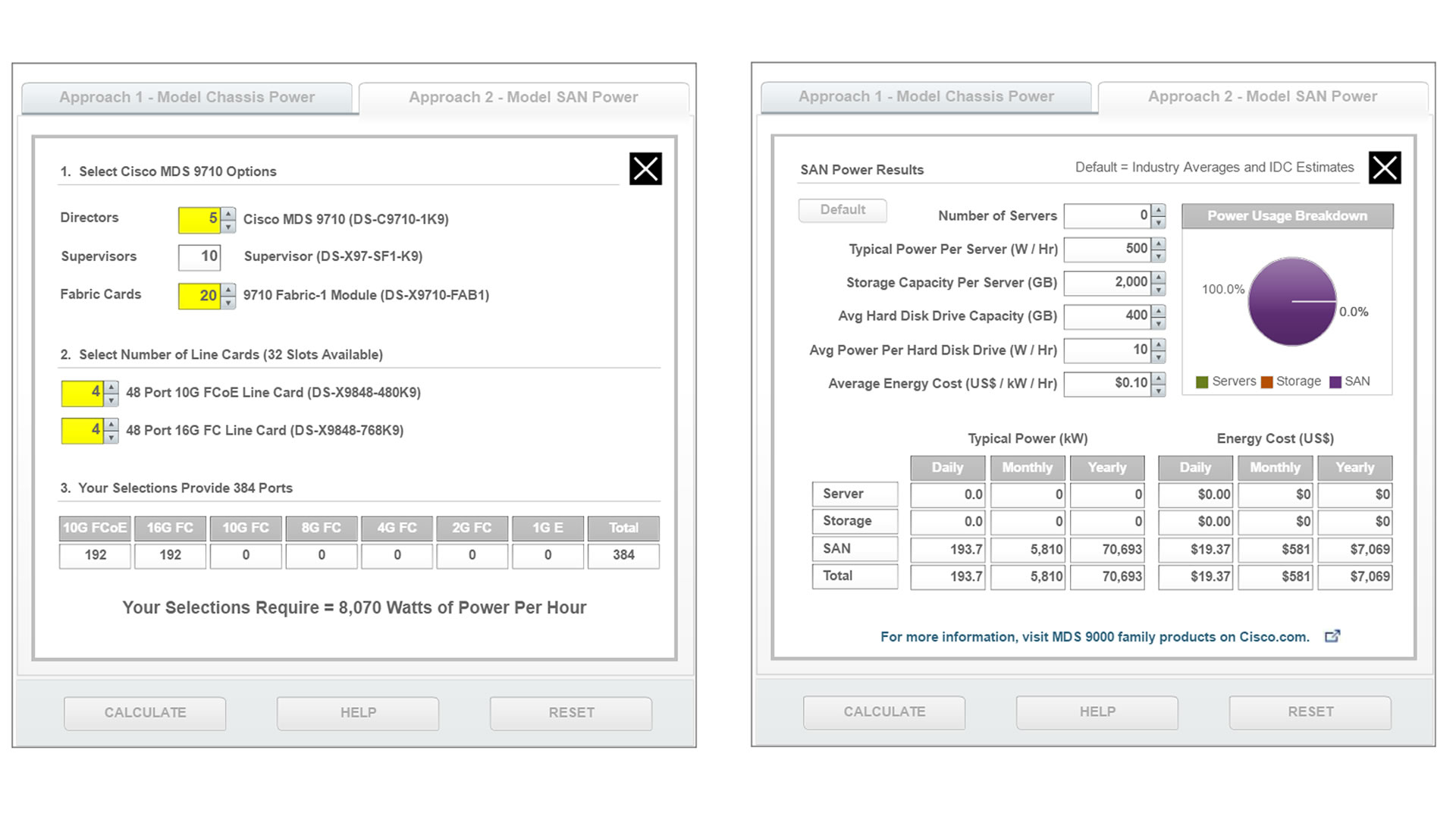Click Typical Power Per Server field
The width and height of the screenshot is (1456, 819).
tap(1107, 249)
